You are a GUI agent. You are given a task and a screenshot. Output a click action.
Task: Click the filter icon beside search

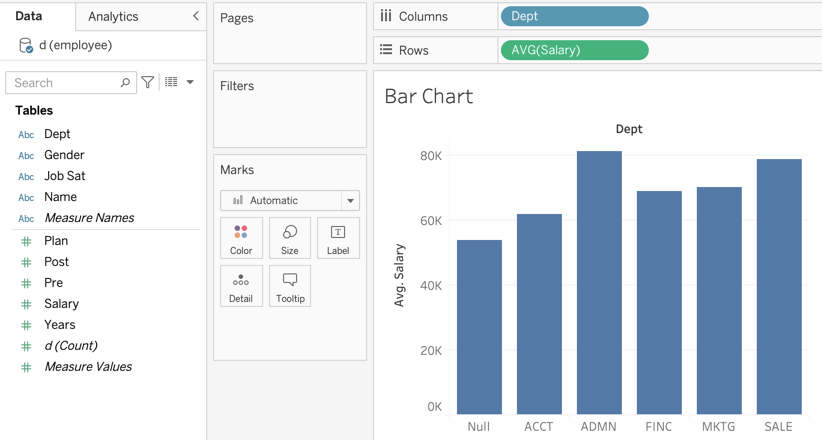click(148, 83)
